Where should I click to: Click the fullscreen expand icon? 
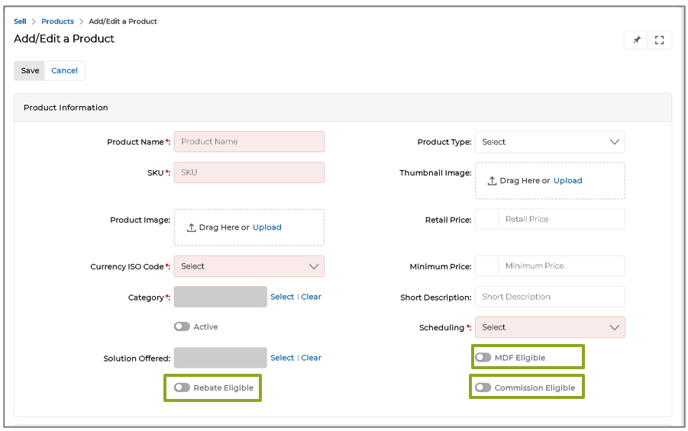point(659,40)
